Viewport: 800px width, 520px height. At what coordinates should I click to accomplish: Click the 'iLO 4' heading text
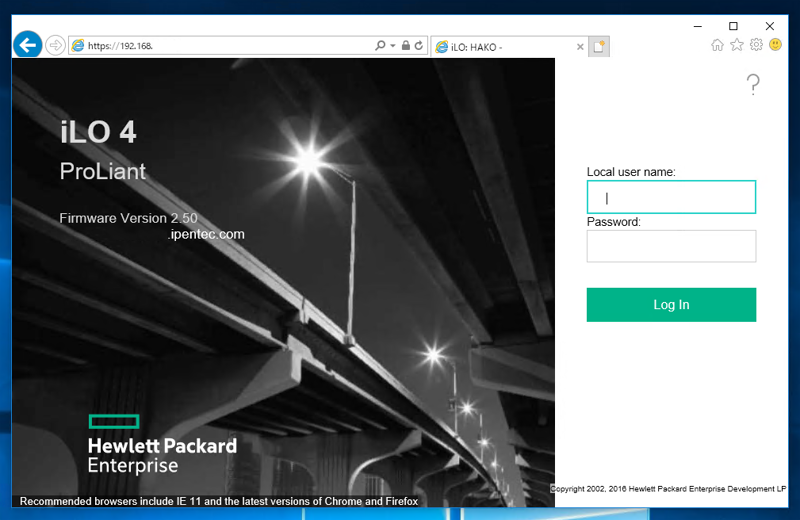tap(98, 132)
